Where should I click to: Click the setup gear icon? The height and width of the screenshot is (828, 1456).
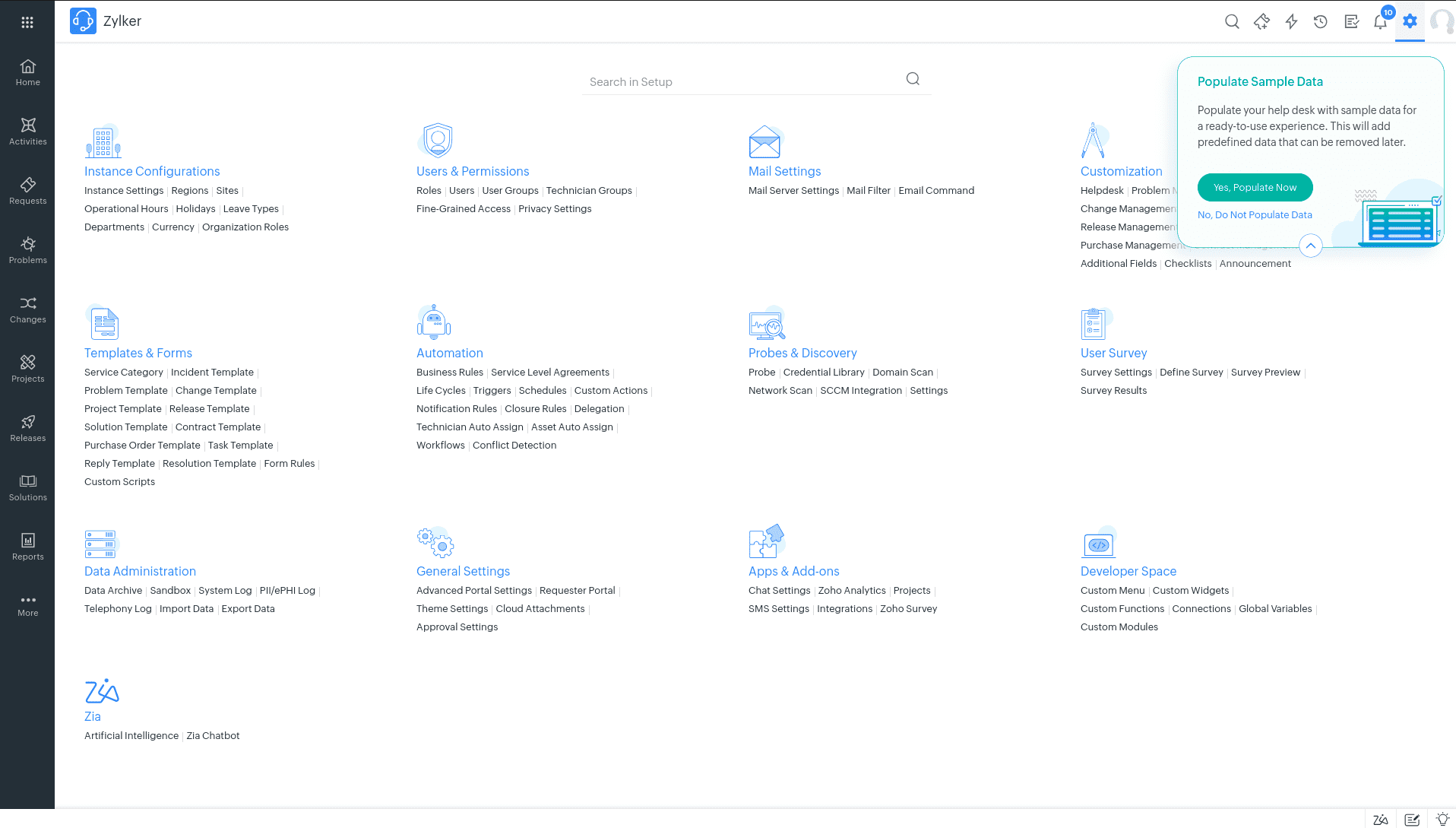(x=1410, y=21)
